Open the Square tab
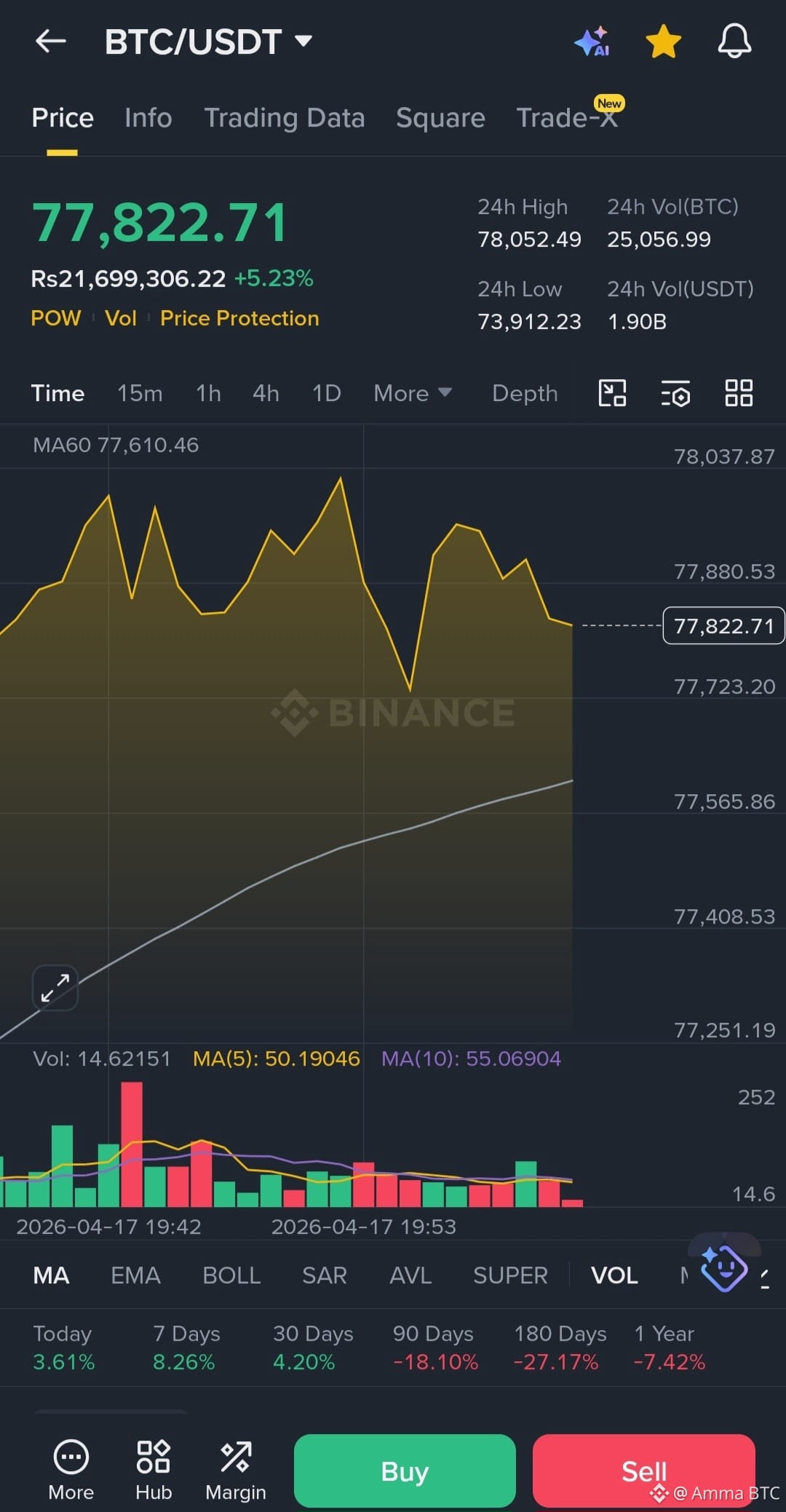The height and width of the screenshot is (1512, 786). pos(440,118)
